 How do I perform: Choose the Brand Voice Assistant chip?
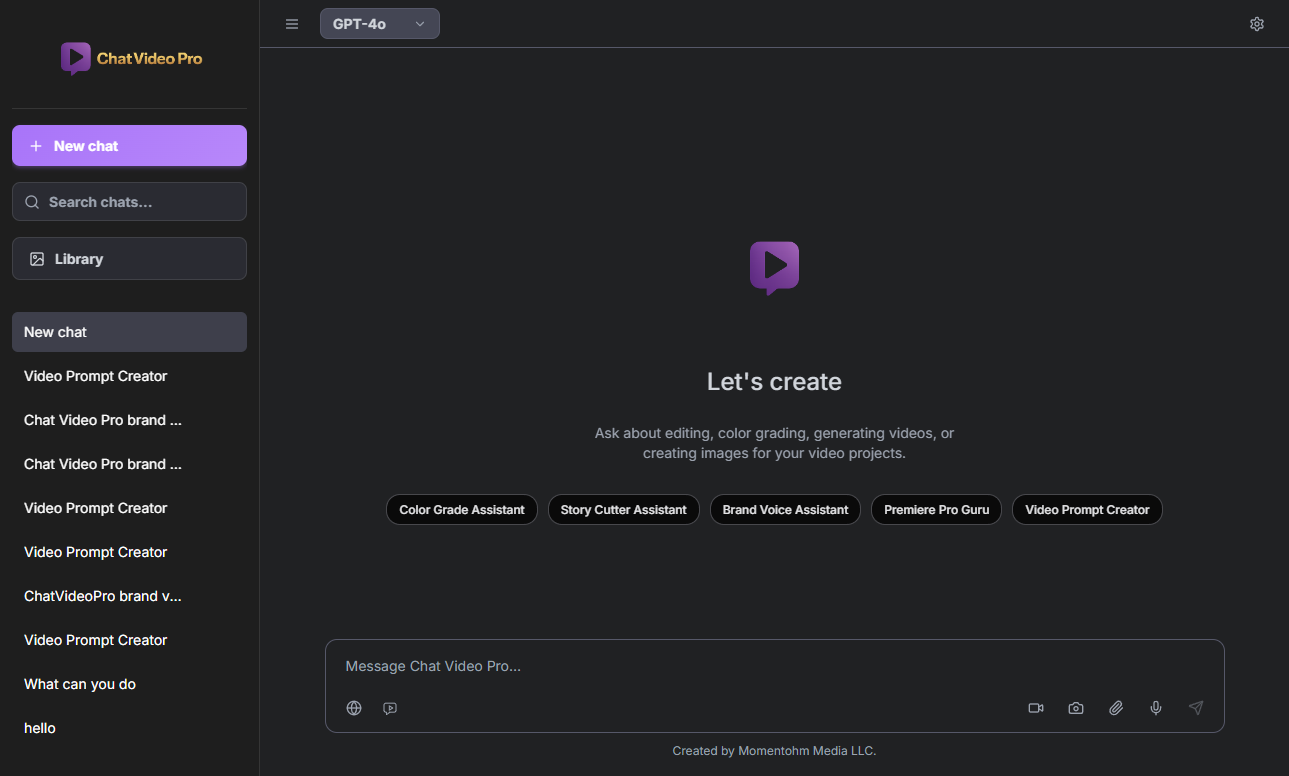click(785, 510)
